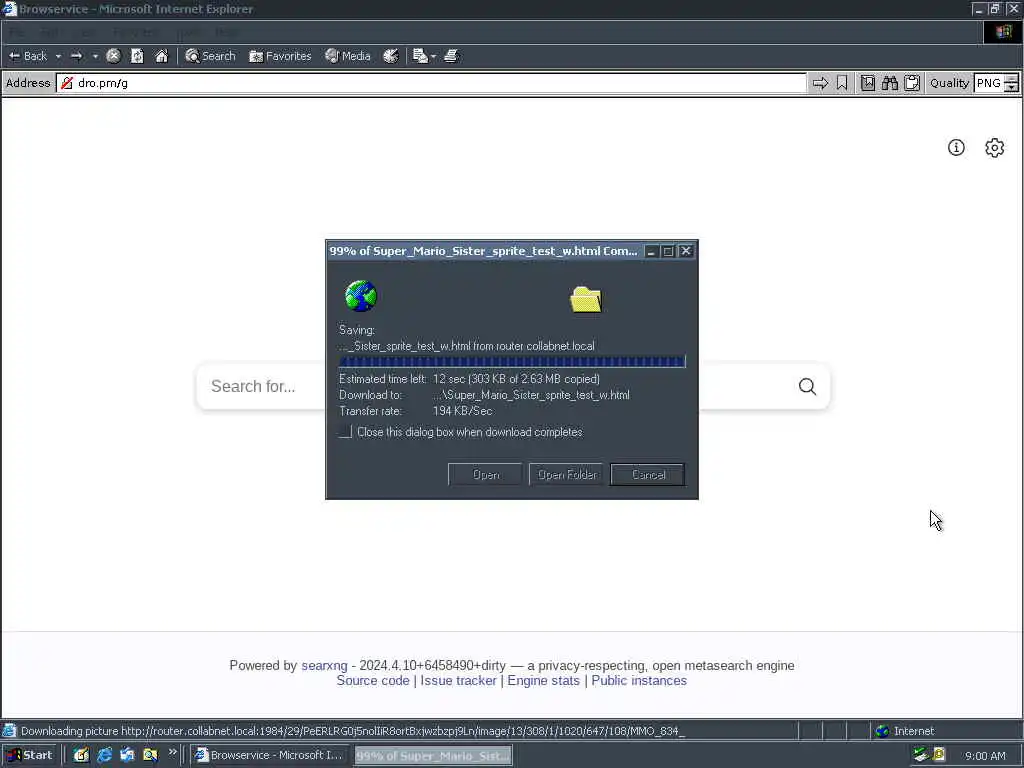Open the Source code footer link
The height and width of the screenshot is (768, 1024).
[372, 680]
